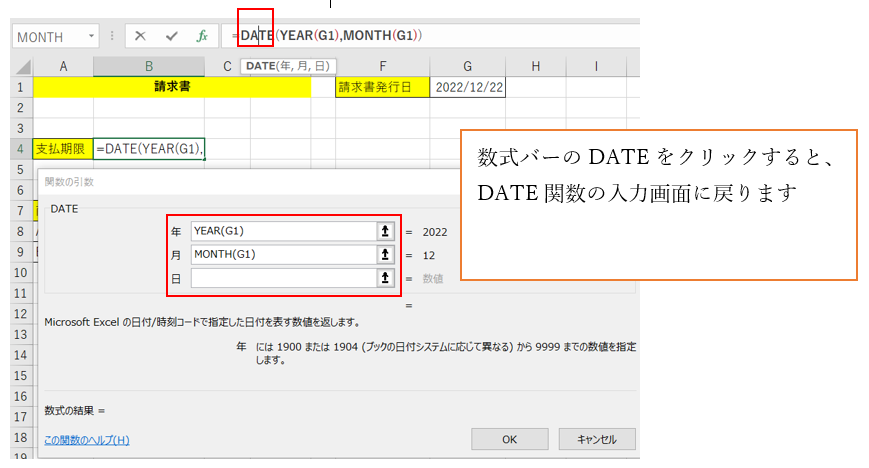
Task: Select cell G1 with date 2022/12/22
Action: point(468,87)
